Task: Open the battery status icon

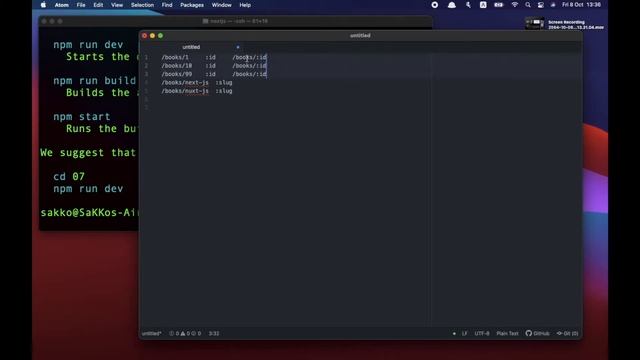Action: tap(499, 5)
